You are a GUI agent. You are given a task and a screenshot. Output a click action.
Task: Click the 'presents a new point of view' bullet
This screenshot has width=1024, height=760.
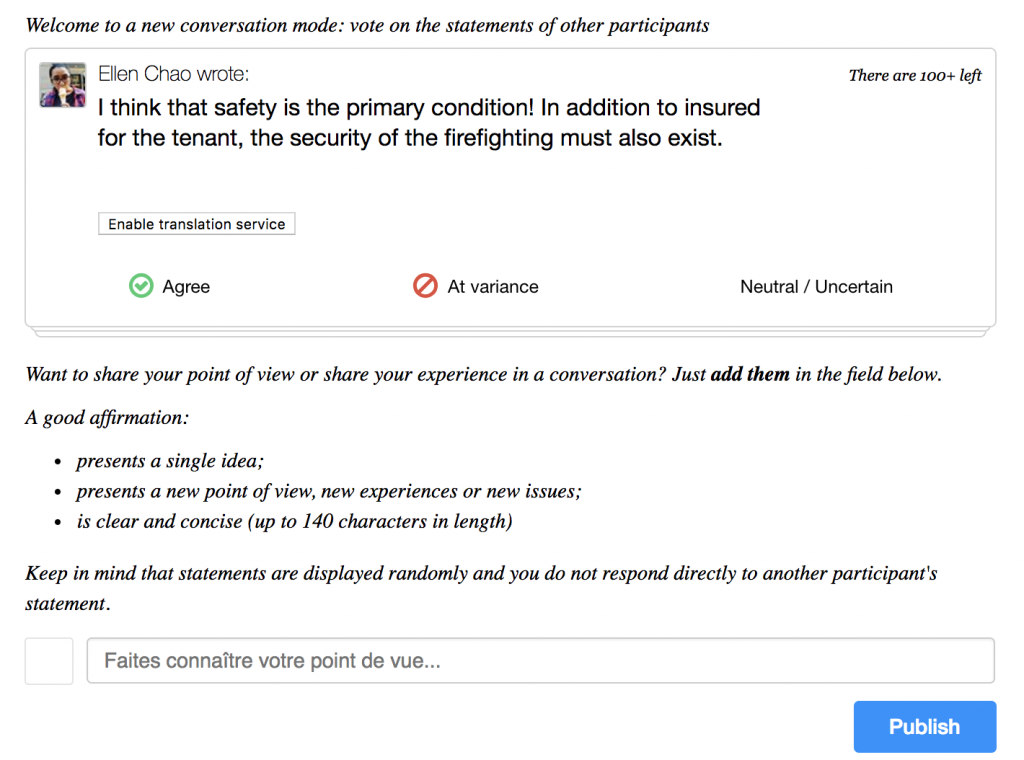[x=328, y=491]
